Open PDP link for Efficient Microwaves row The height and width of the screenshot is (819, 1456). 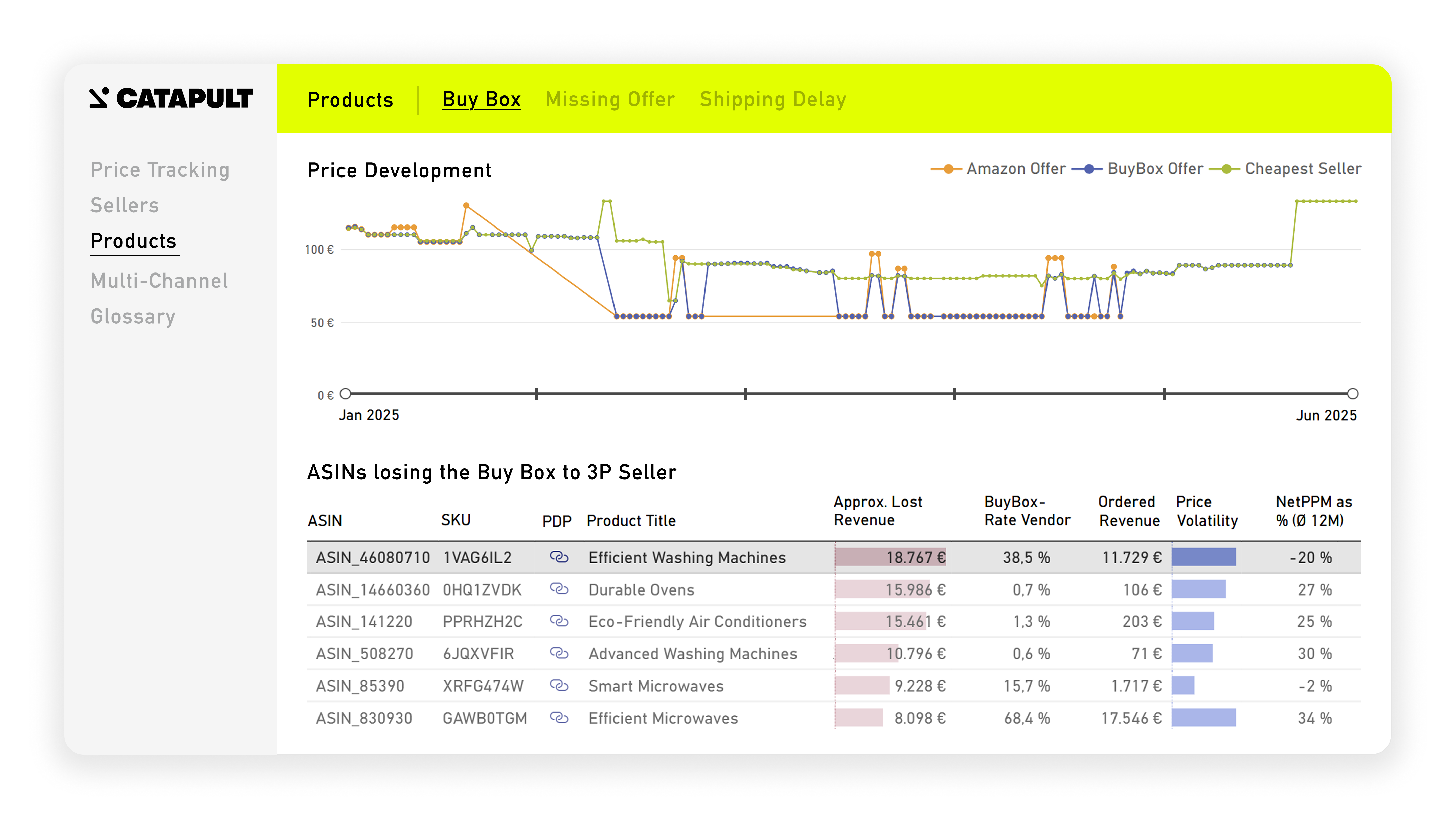click(x=558, y=718)
